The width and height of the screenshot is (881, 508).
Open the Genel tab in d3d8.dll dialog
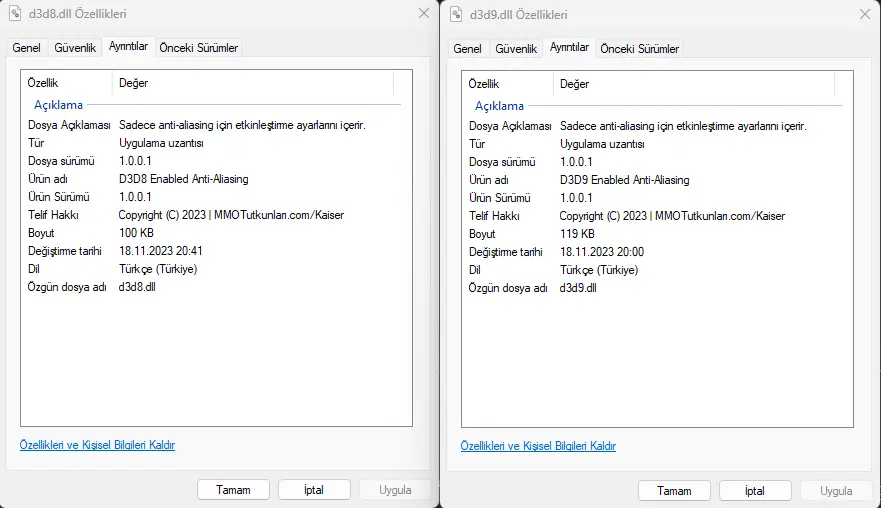pos(27,48)
